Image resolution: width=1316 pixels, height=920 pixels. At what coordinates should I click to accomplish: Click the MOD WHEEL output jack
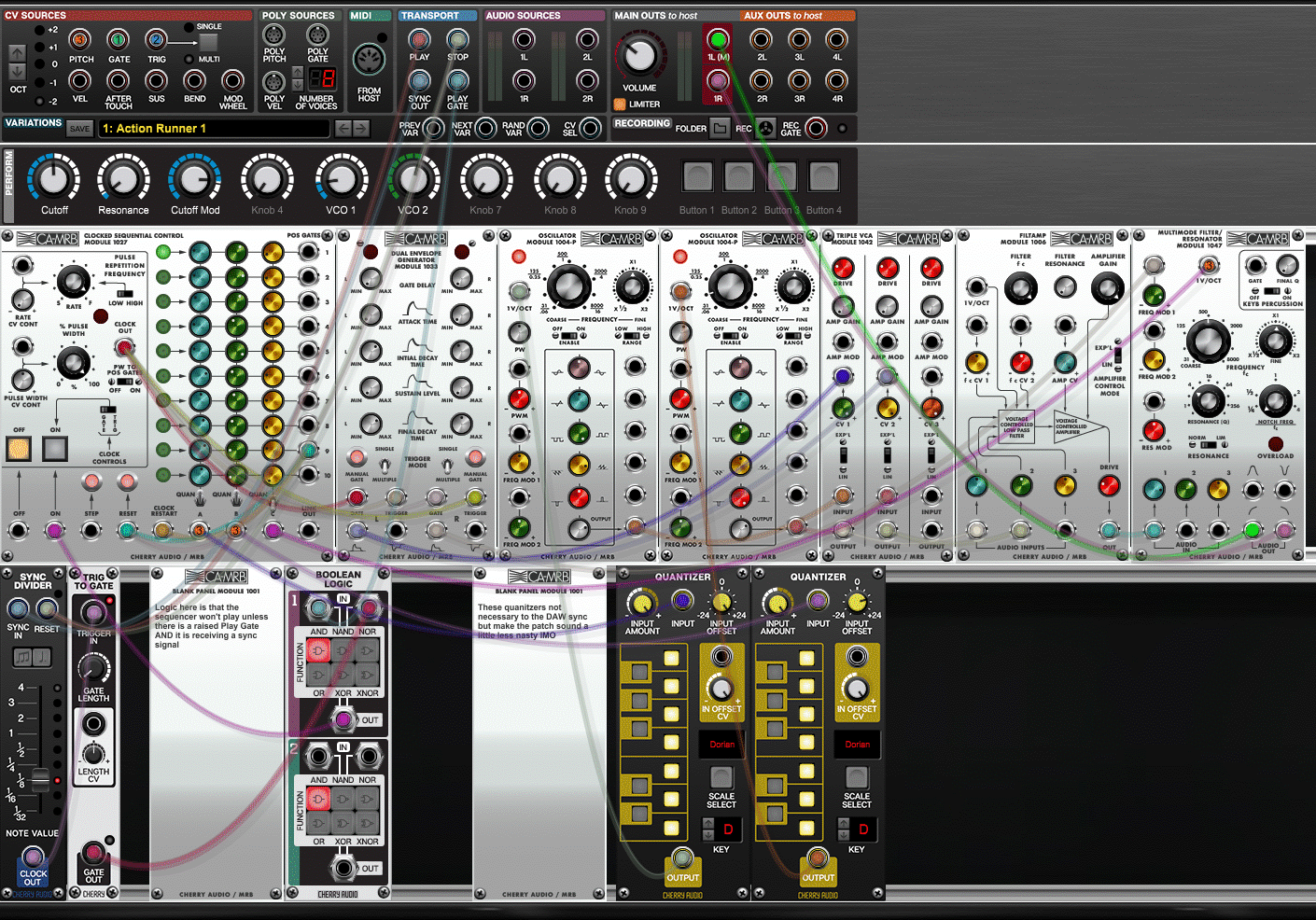[x=232, y=81]
